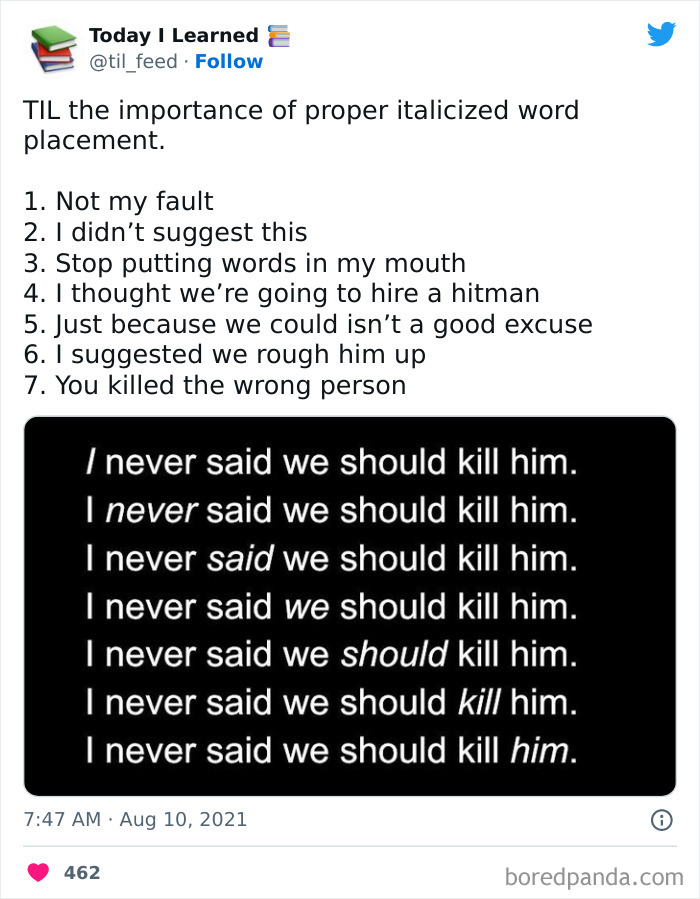
Task: Click the line "4. I thought we're going to hire a hitman"
Action: [281, 294]
